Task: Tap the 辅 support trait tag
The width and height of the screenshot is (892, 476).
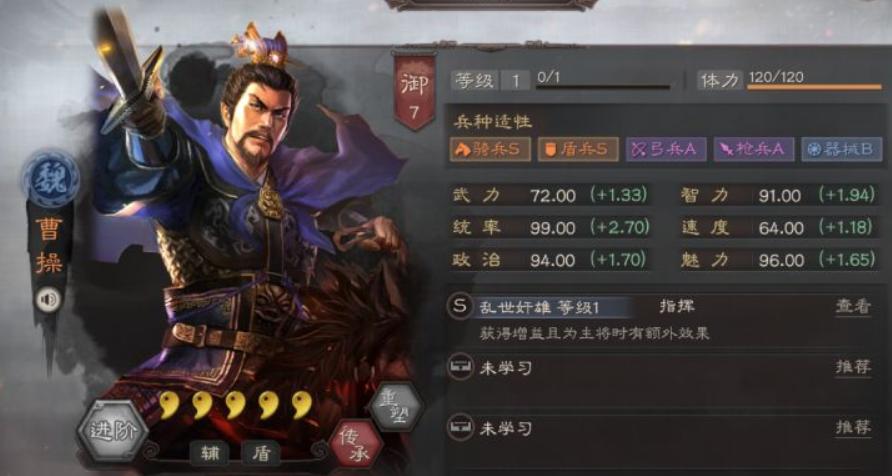Action: (x=209, y=453)
